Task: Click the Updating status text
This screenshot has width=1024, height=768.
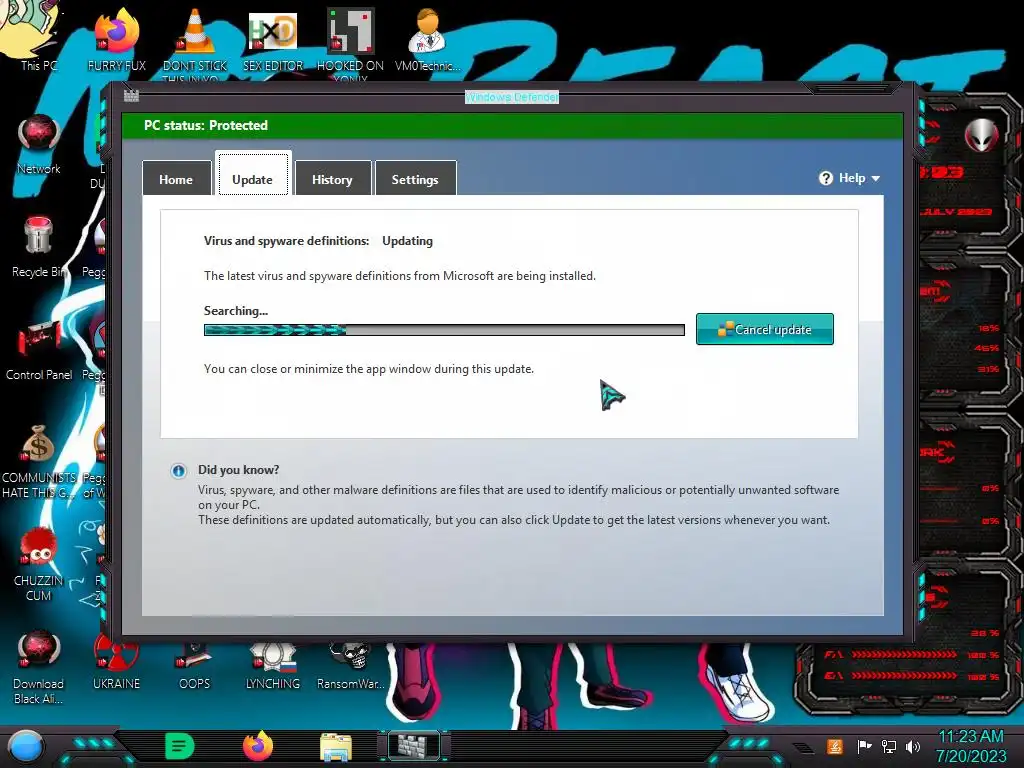Action: [408, 241]
